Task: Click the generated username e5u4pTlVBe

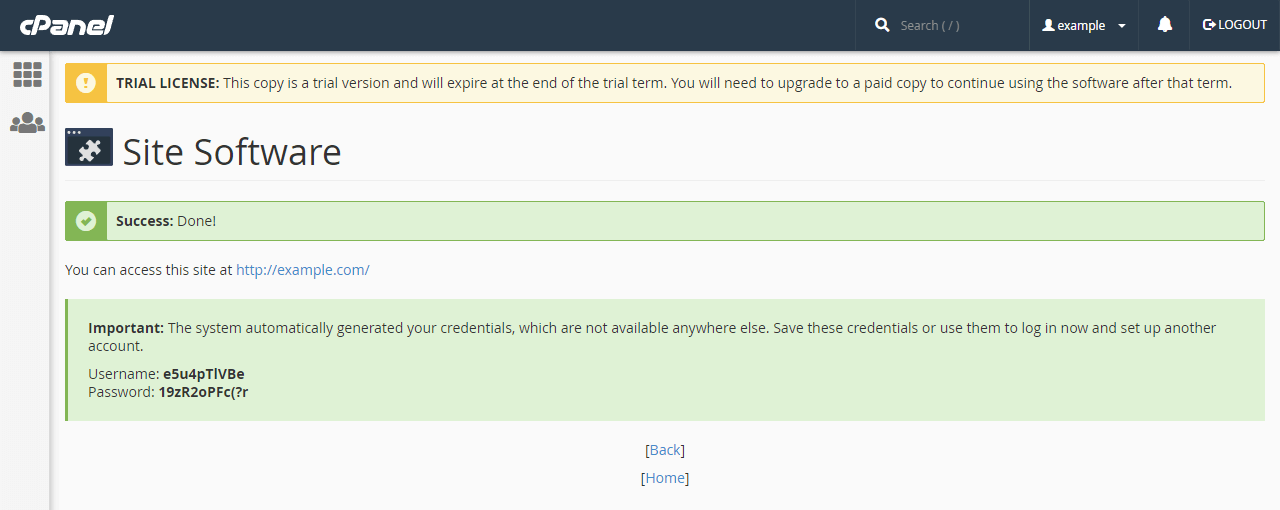Action: pyautogui.click(x=203, y=374)
